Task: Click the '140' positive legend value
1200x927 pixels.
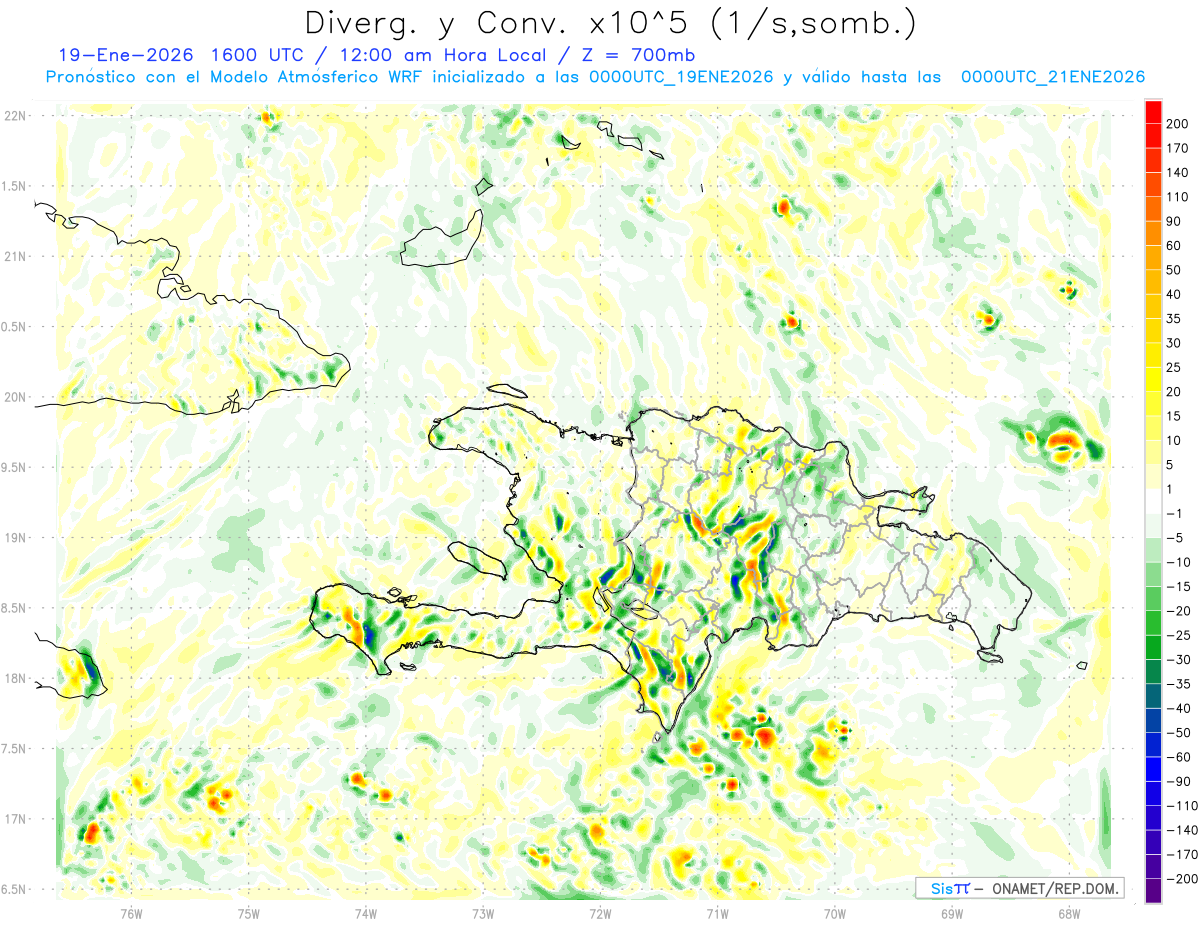Action: pos(1177,172)
